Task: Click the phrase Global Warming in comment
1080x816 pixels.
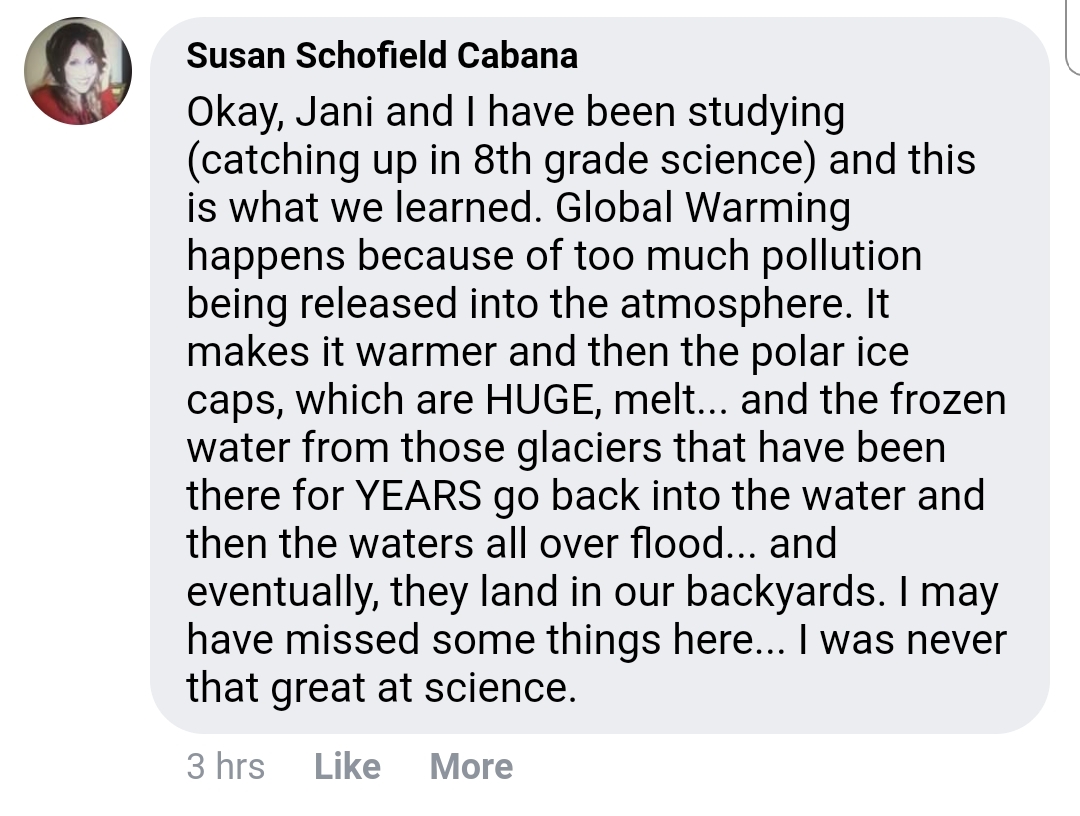Action: 703,209
